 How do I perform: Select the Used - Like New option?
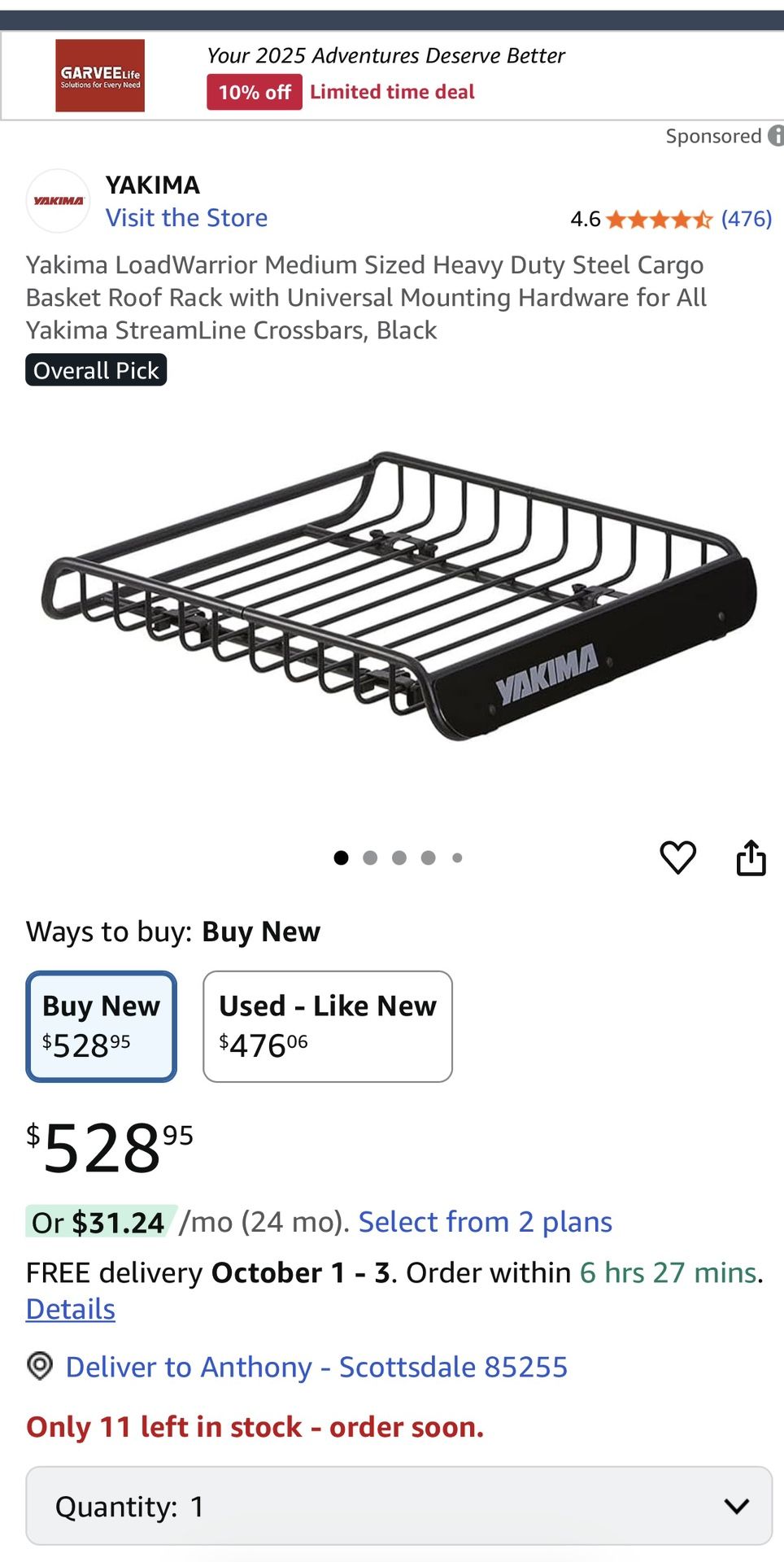[x=327, y=1026]
